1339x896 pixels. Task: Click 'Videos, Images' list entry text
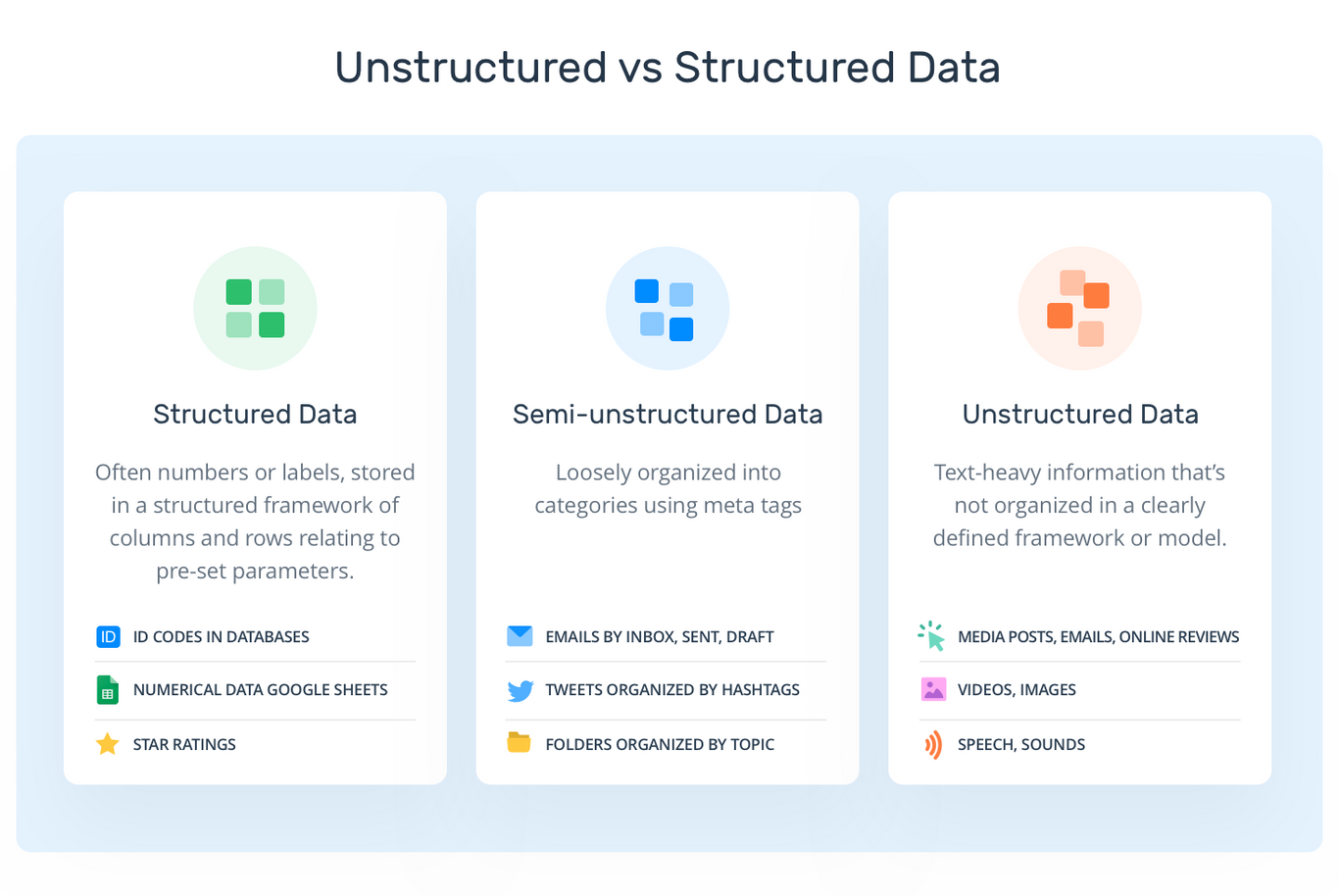click(x=1017, y=690)
